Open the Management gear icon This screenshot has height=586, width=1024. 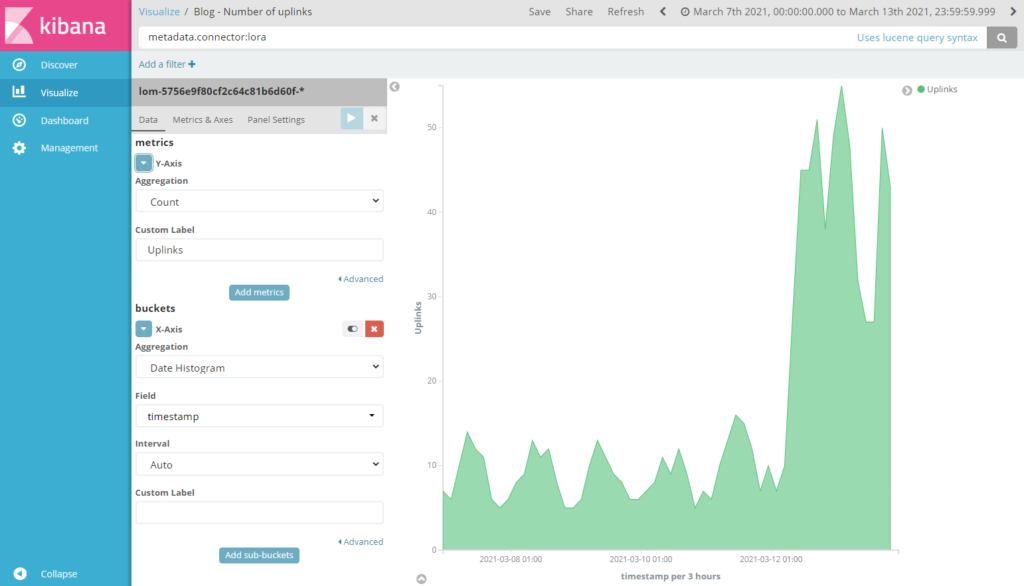[x=19, y=148]
